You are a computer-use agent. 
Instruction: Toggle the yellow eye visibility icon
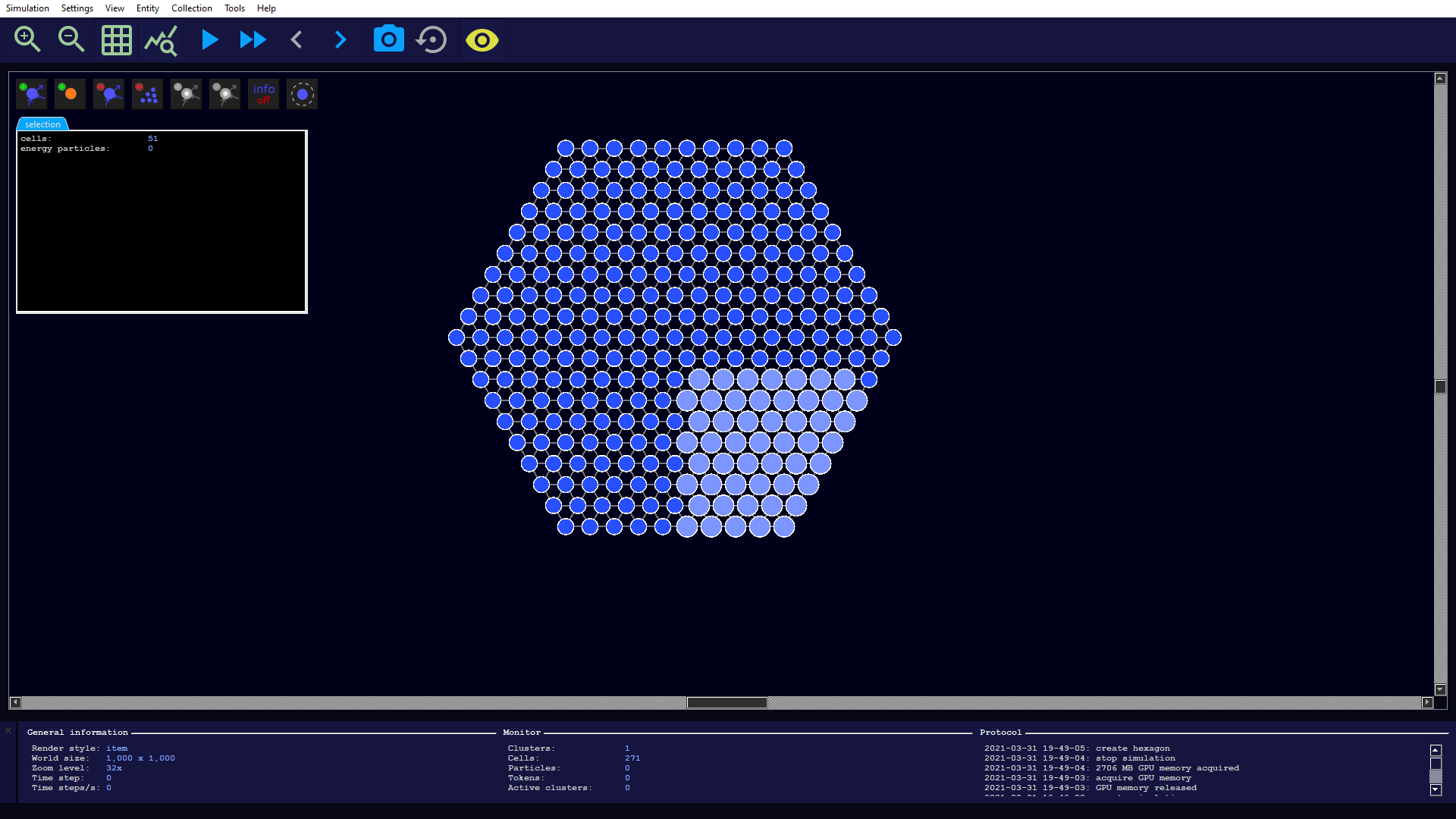pyautogui.click(x=482, y=39)
